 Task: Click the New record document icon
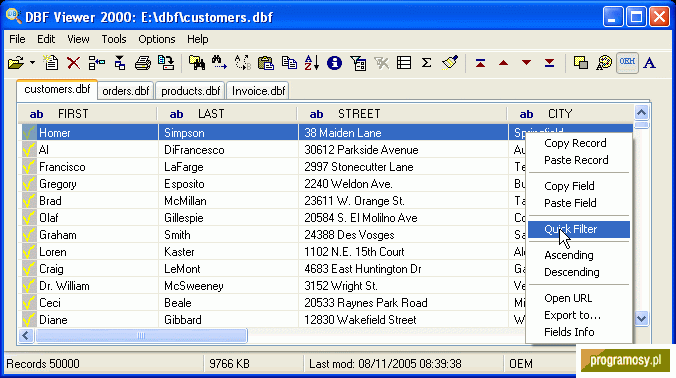coord(51,63)
